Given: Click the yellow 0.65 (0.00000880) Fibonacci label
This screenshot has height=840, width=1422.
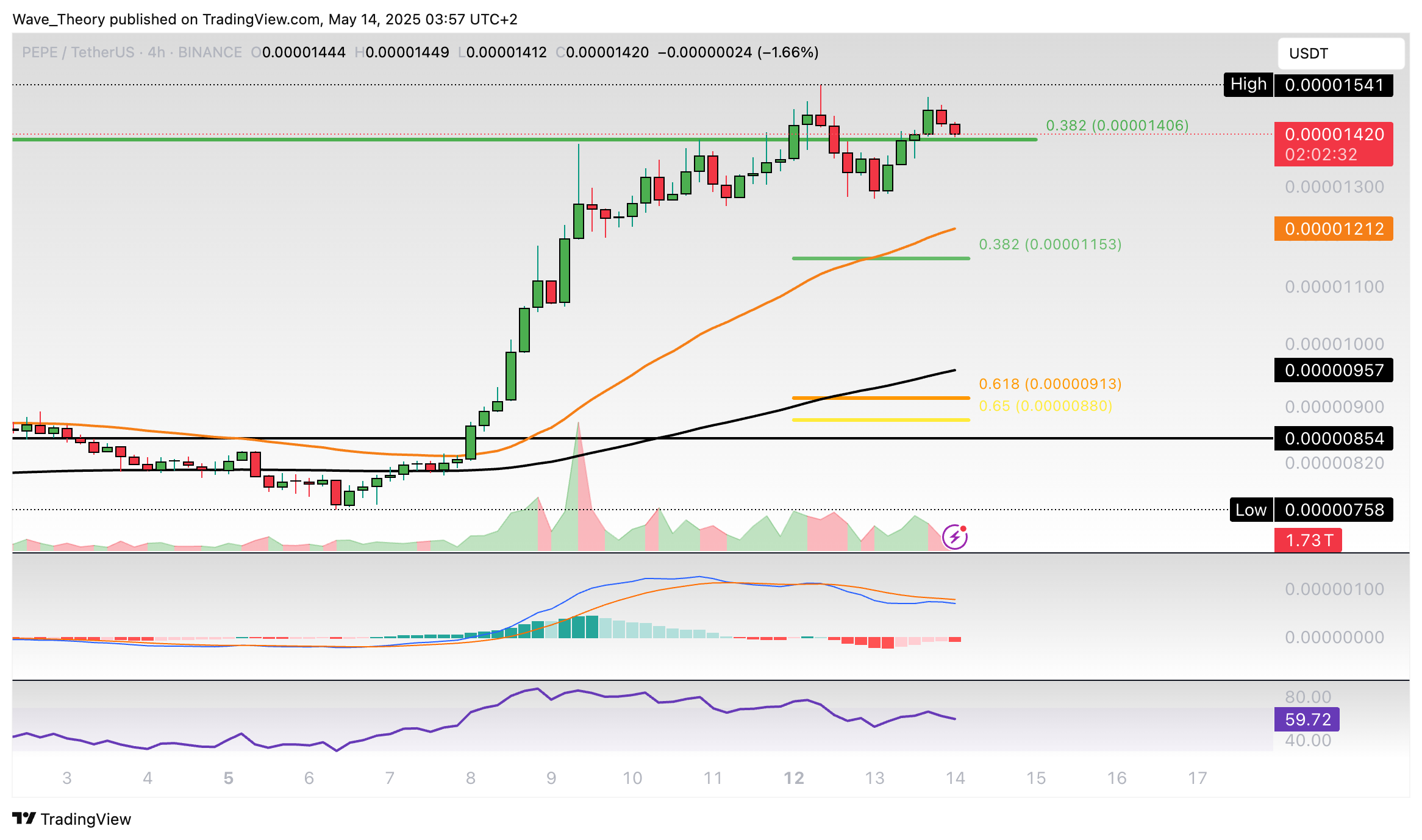Looking at the screenshot, I should coord(1045,406).
